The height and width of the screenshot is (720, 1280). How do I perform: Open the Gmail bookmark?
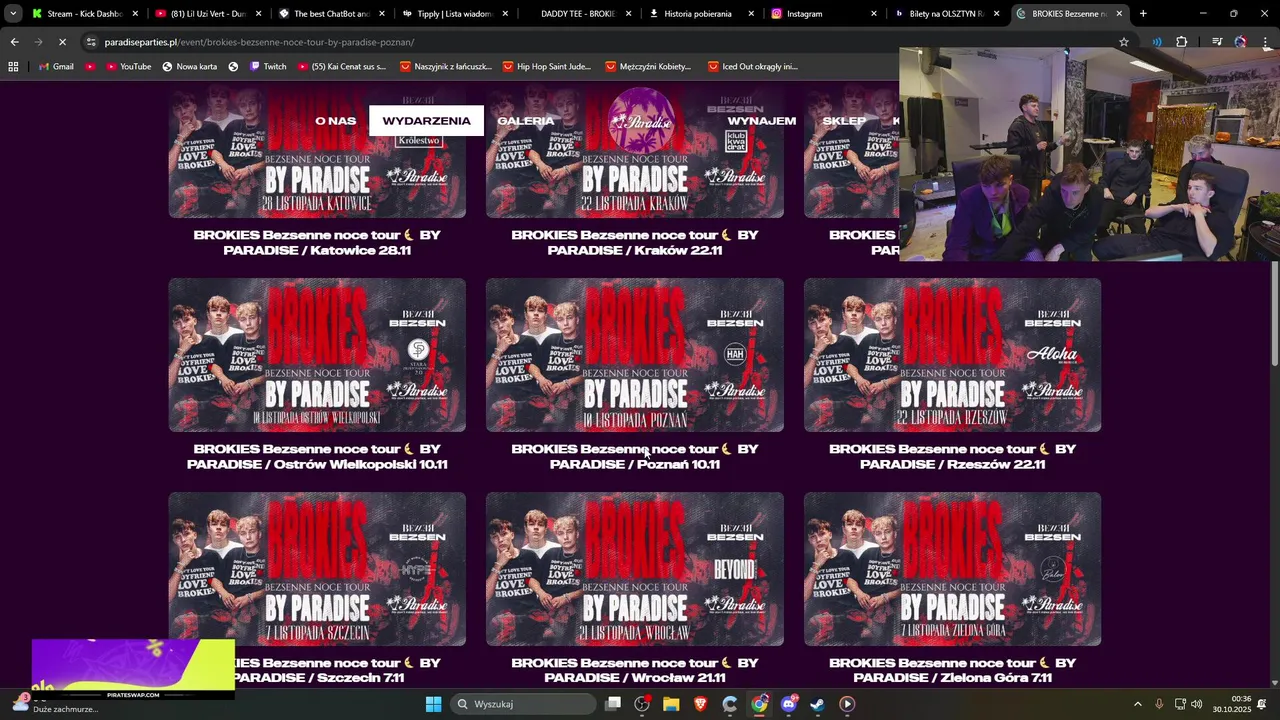[55, 66]
